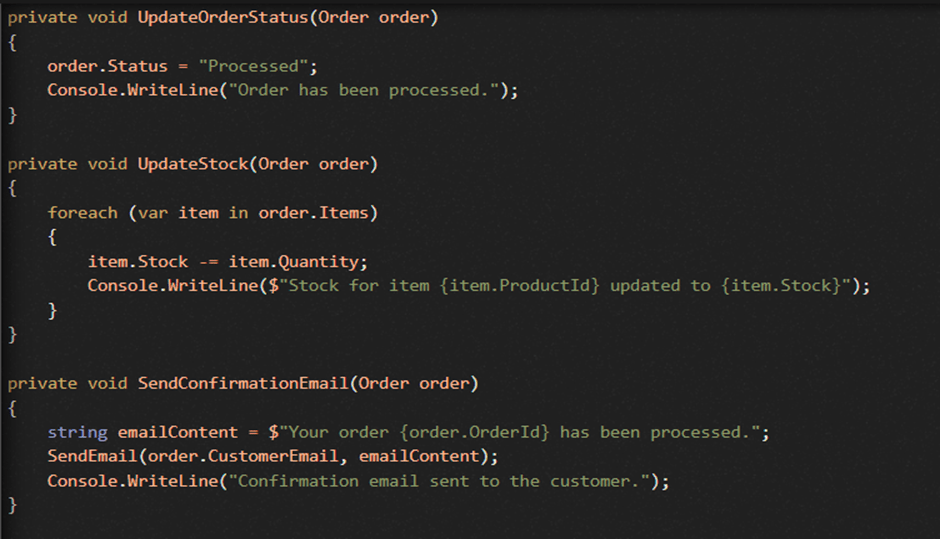Click order.Items in the foreach loop
The width and height of the screenshot is (940, 539).
tap(314, 213)
